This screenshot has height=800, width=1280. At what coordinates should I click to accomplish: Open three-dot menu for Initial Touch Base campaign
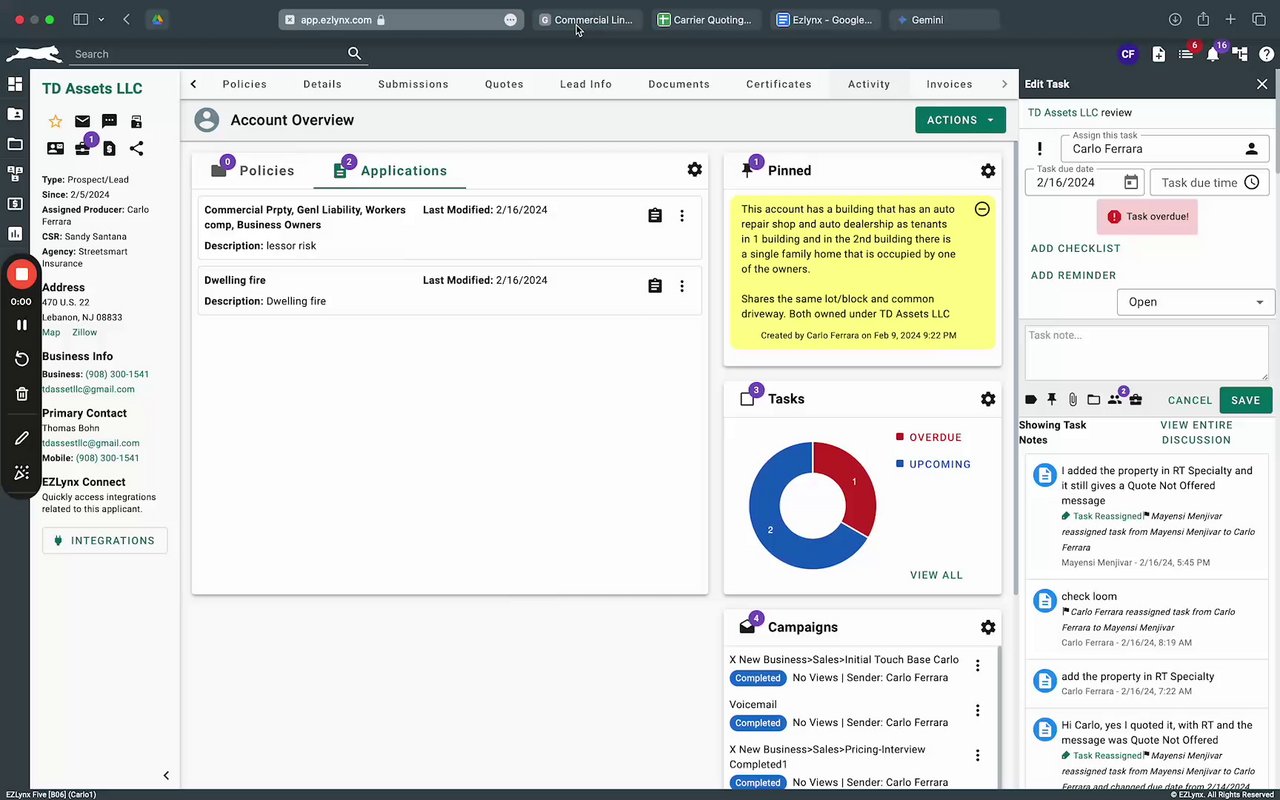click(x=978, y=666)
